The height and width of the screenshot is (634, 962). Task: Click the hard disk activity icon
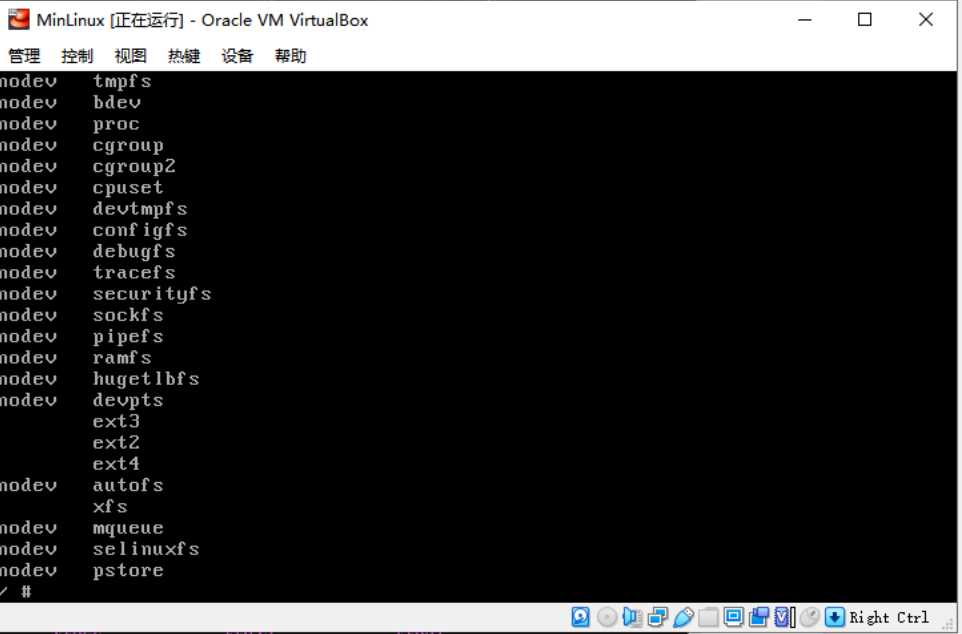tap(580, 617)
